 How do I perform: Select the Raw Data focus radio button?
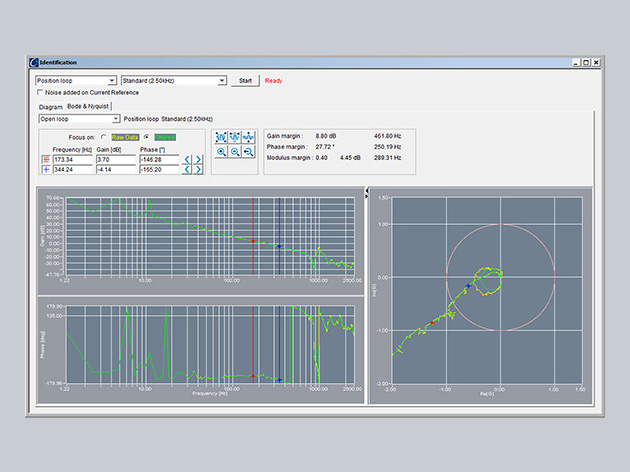click(x=105, y=137)
